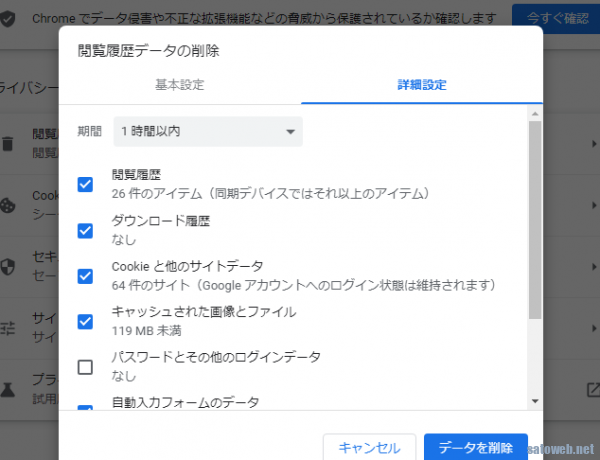This screenshot has height=460, width=600.
Task: Select the 詳細設定 tab
Action: [x=421, y=85]
